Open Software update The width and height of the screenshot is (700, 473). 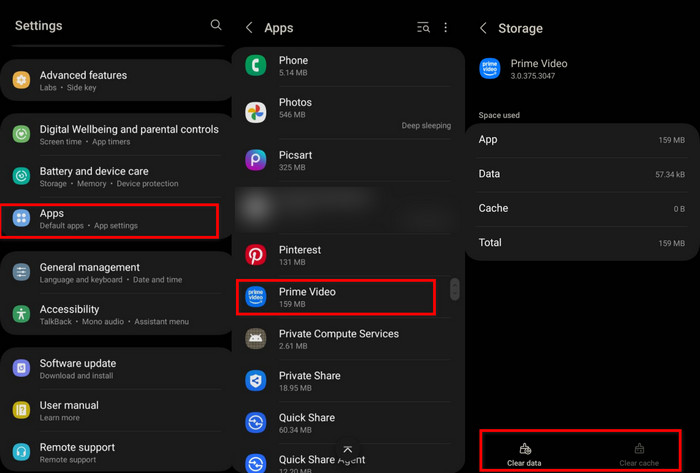click(x=116, y=369)
